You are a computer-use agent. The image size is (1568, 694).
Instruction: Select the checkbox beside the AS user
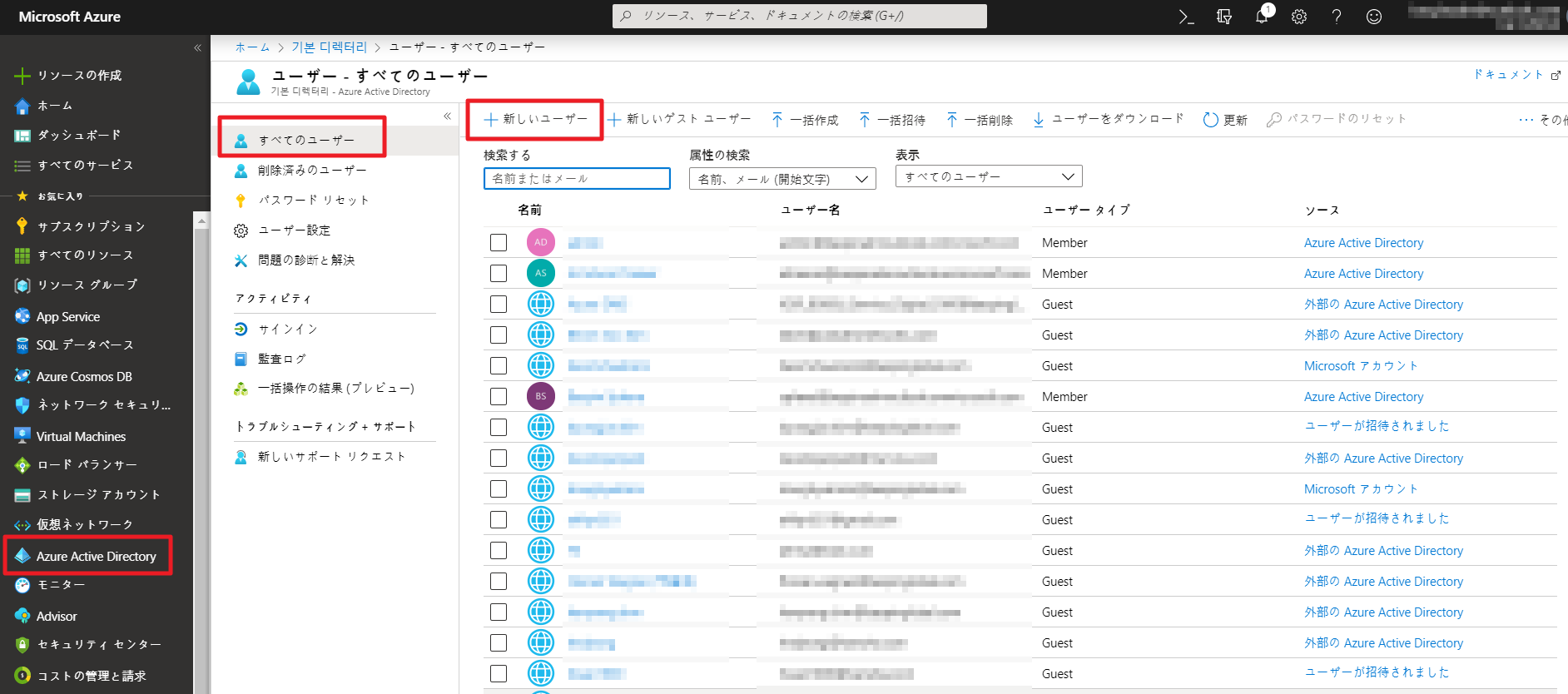[x=499, y=273]
